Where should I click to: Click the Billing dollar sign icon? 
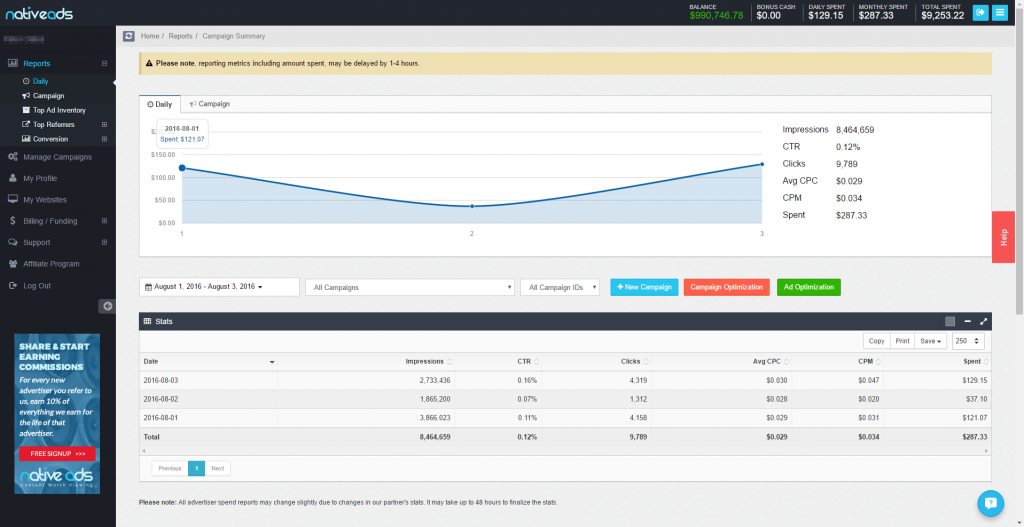[x=13, y=221]
